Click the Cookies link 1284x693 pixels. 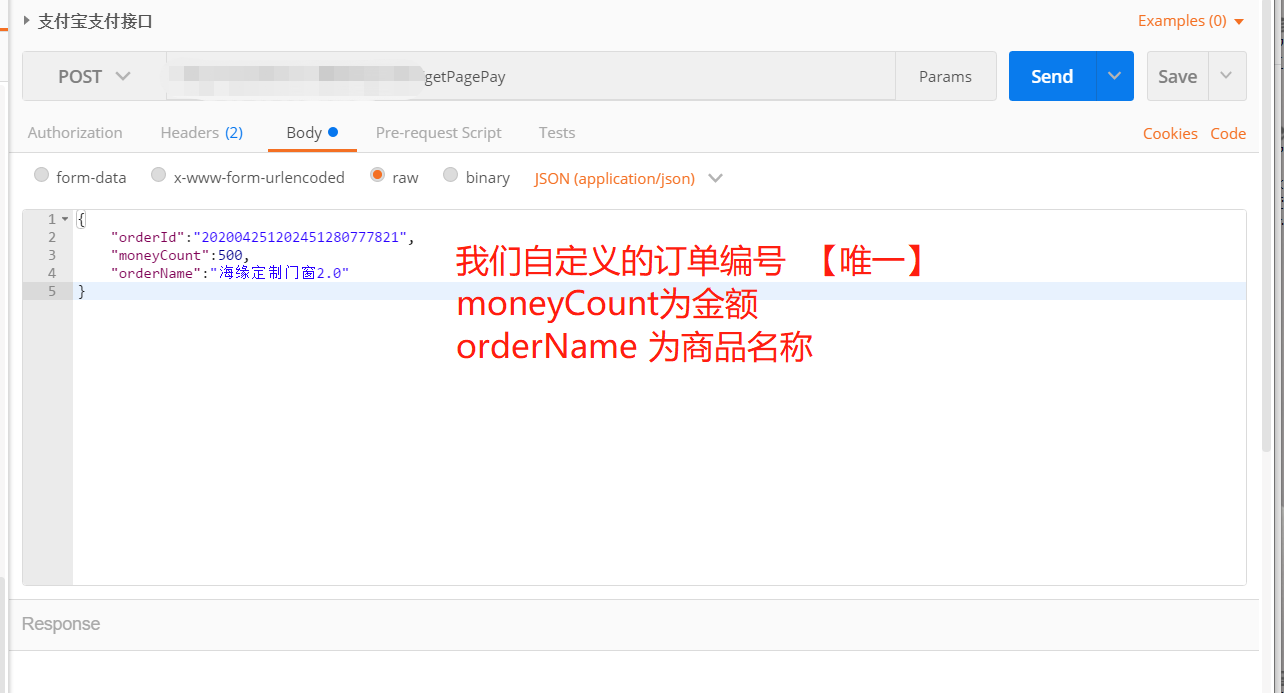[1170, 132]
